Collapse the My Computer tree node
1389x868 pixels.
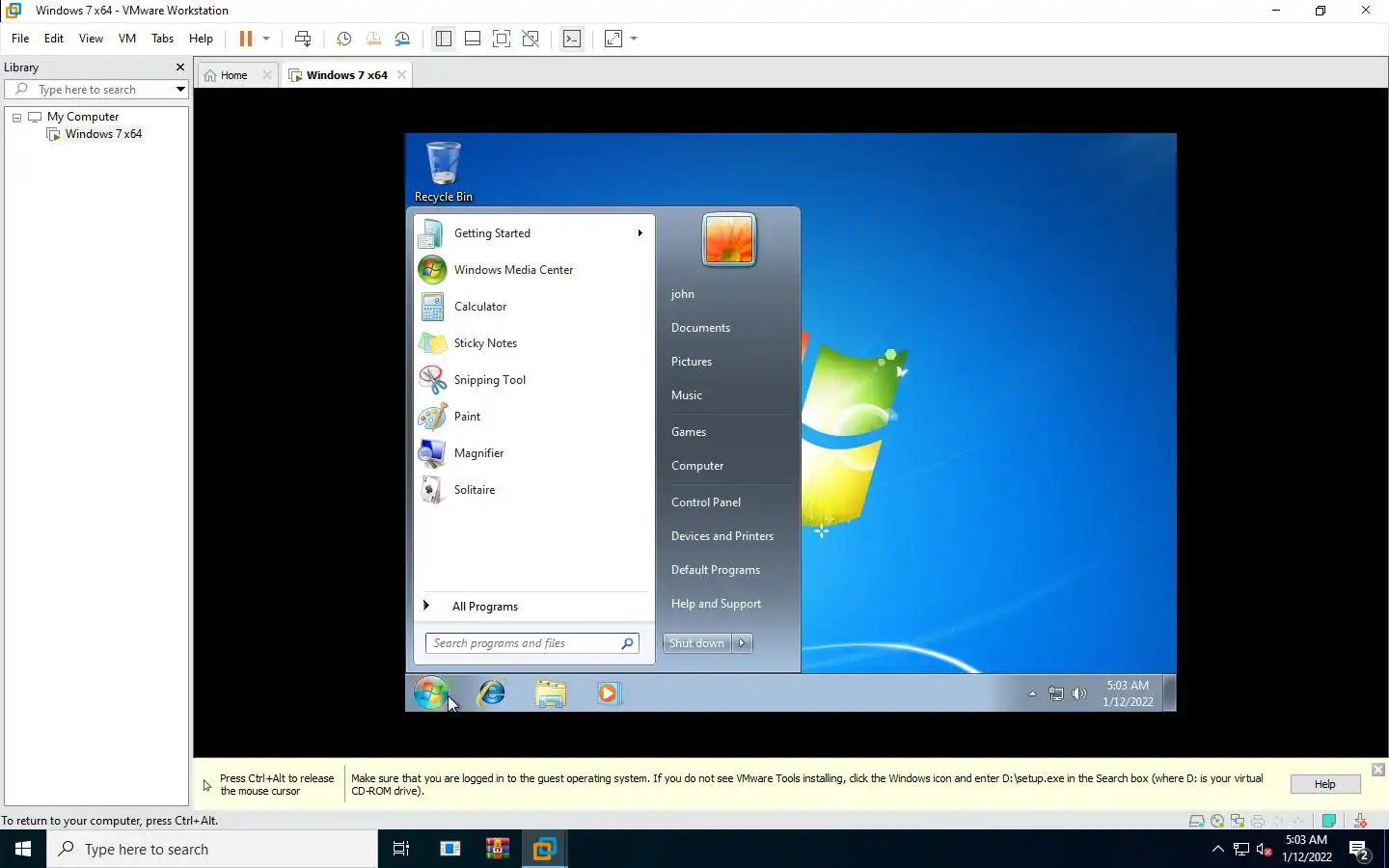tap(16, 117)
